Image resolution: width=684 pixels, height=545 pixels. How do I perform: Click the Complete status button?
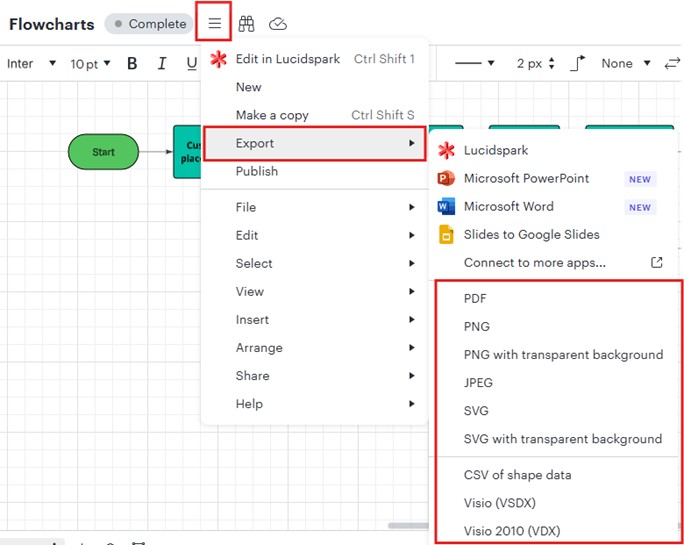tap(150, 24)
